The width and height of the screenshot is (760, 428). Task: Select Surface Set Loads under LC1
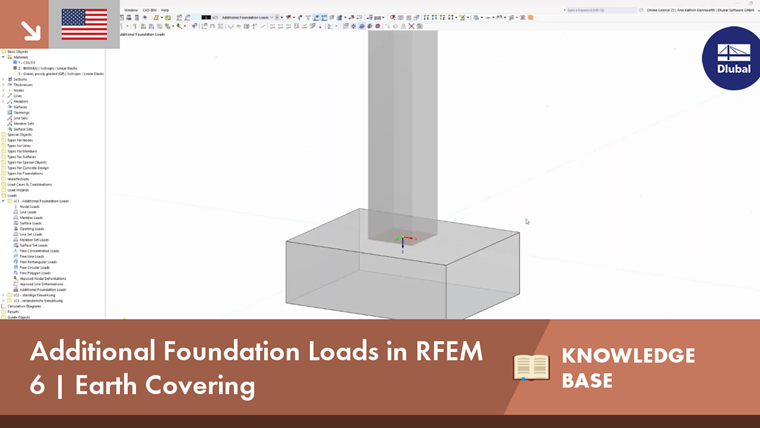pyautogui.click(x=33, y=246)
